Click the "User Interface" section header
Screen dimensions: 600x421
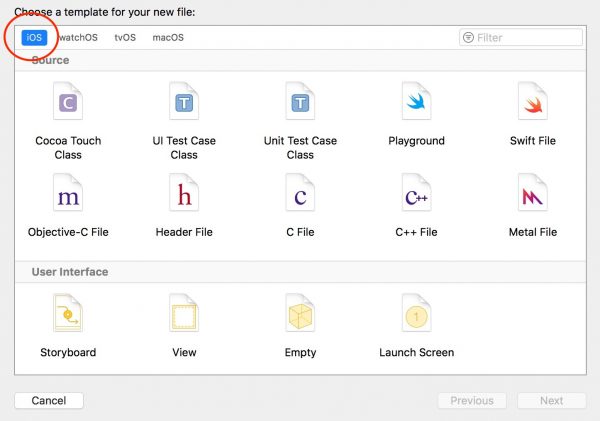70,272
